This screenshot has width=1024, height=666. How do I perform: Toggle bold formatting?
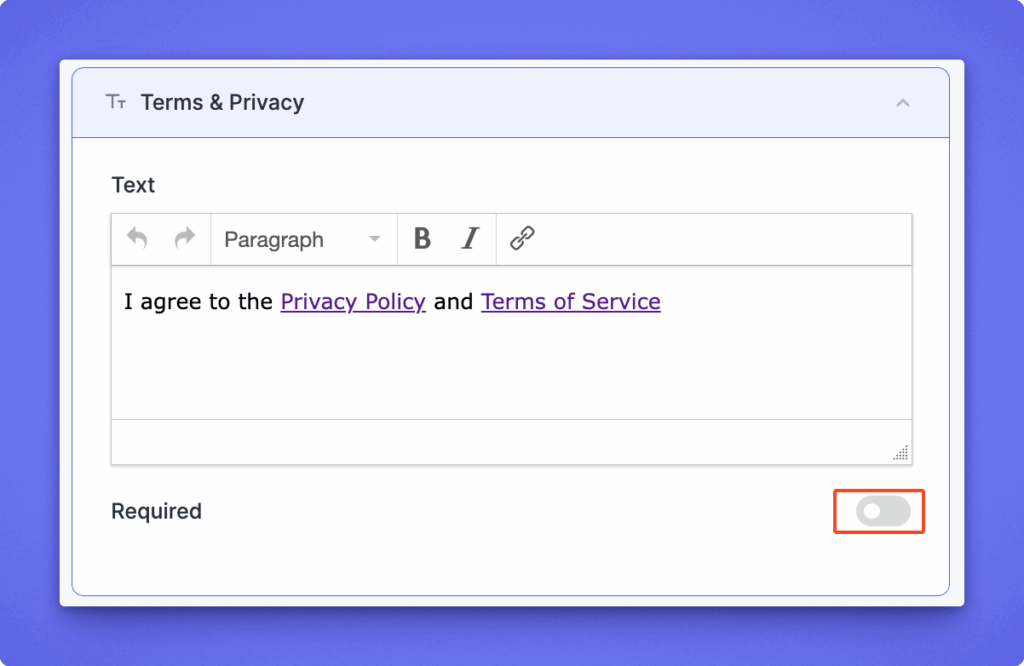coord(422,239)
